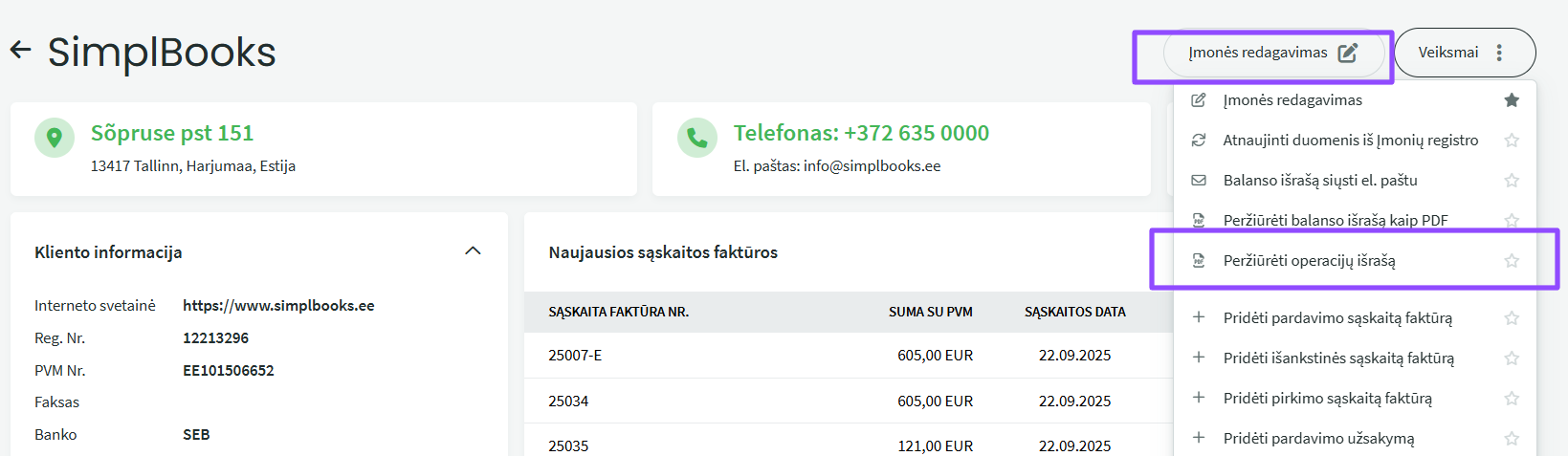Click the refresh icon for Įmonių registro update
The height and width of the screenshot is (456, 1568).
[1198, 141]
